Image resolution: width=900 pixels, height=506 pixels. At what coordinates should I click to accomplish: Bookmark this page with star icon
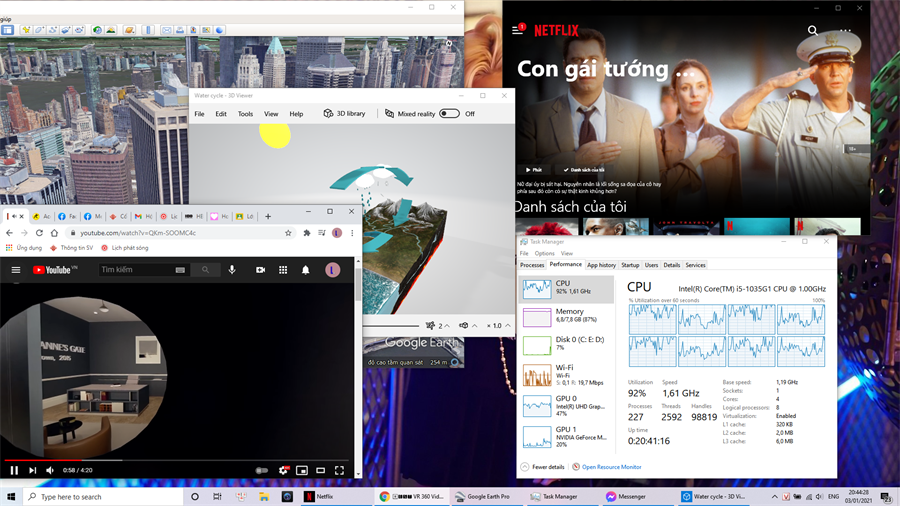click(x=288, y=233)
